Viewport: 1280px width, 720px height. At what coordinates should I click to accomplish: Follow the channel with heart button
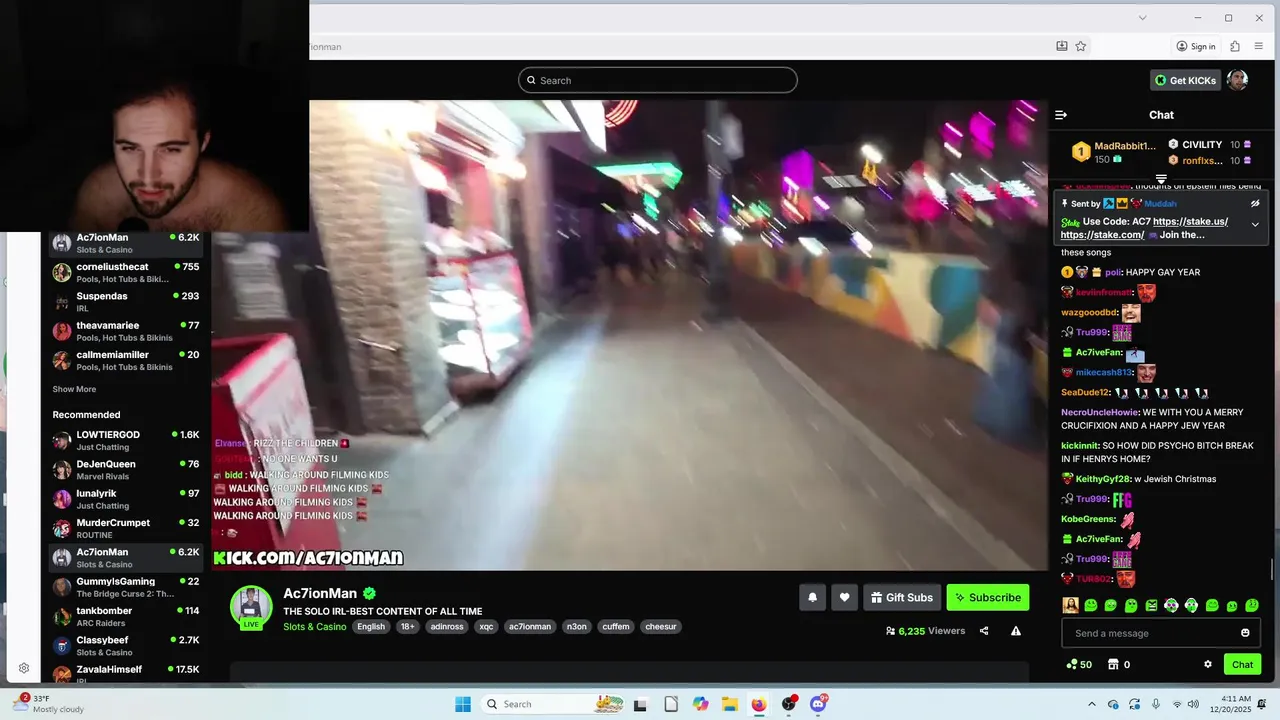pyautogui.click(x=844, y=597)
